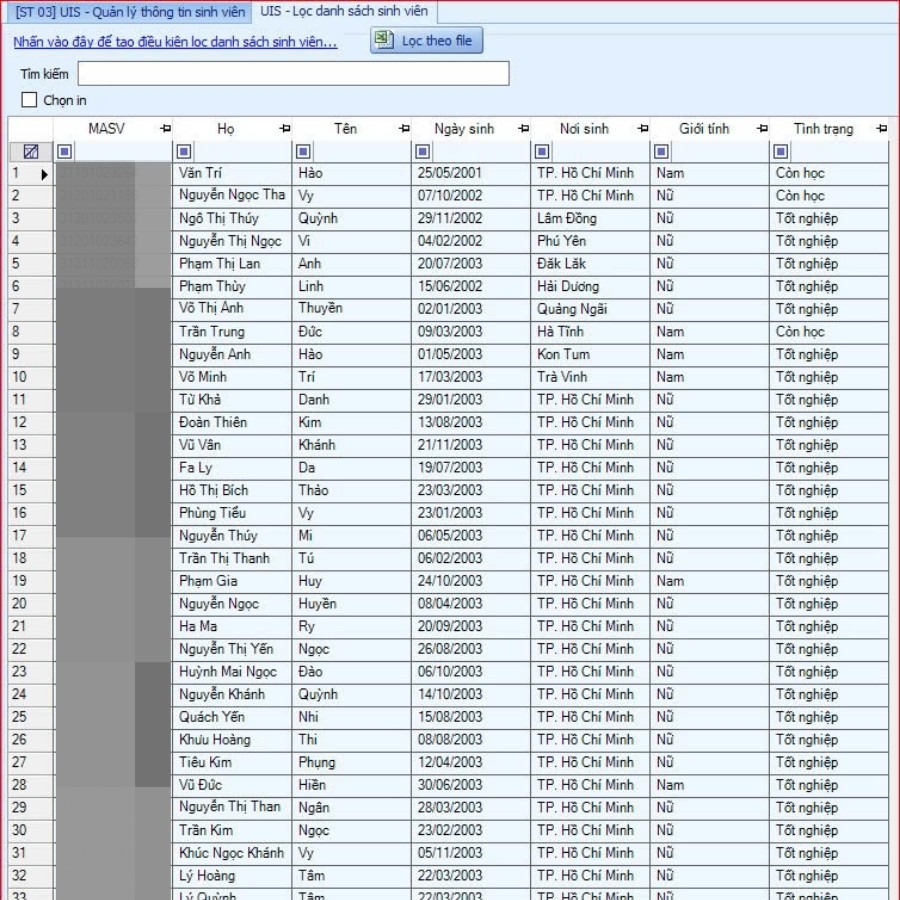Screen dimensions: 900x900
Task: Click the pin icon in Tên column header
Action: 404,129
